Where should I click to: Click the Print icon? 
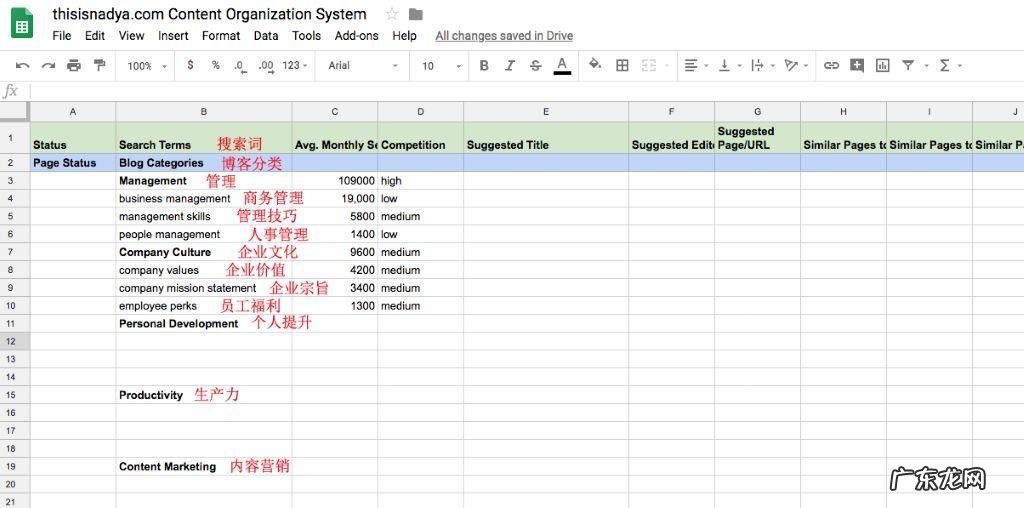pos(74,65)
